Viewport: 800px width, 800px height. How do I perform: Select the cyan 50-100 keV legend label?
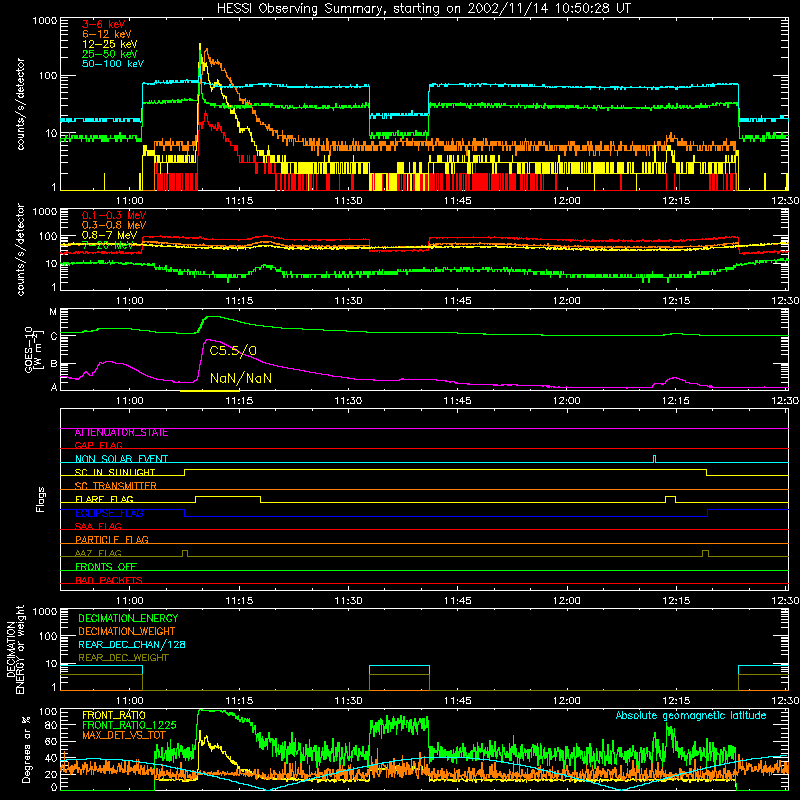(113, 64)
